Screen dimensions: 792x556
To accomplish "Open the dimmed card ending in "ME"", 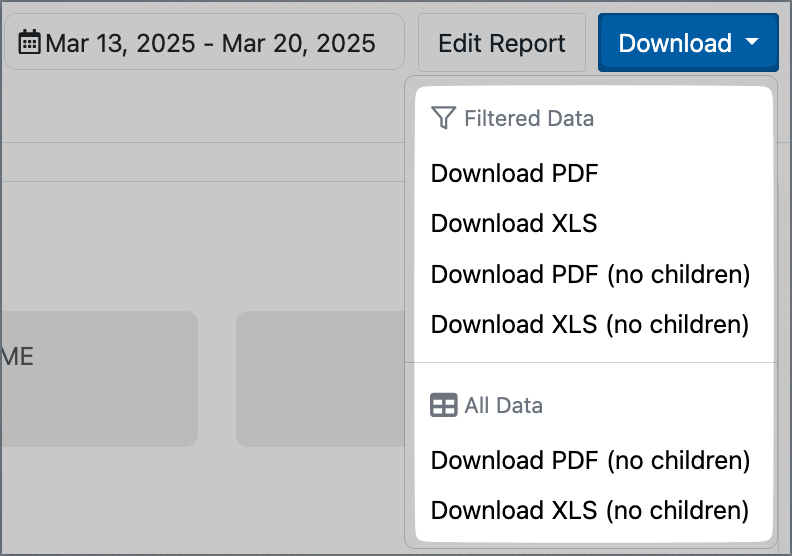I will click(x=98, y=379).
